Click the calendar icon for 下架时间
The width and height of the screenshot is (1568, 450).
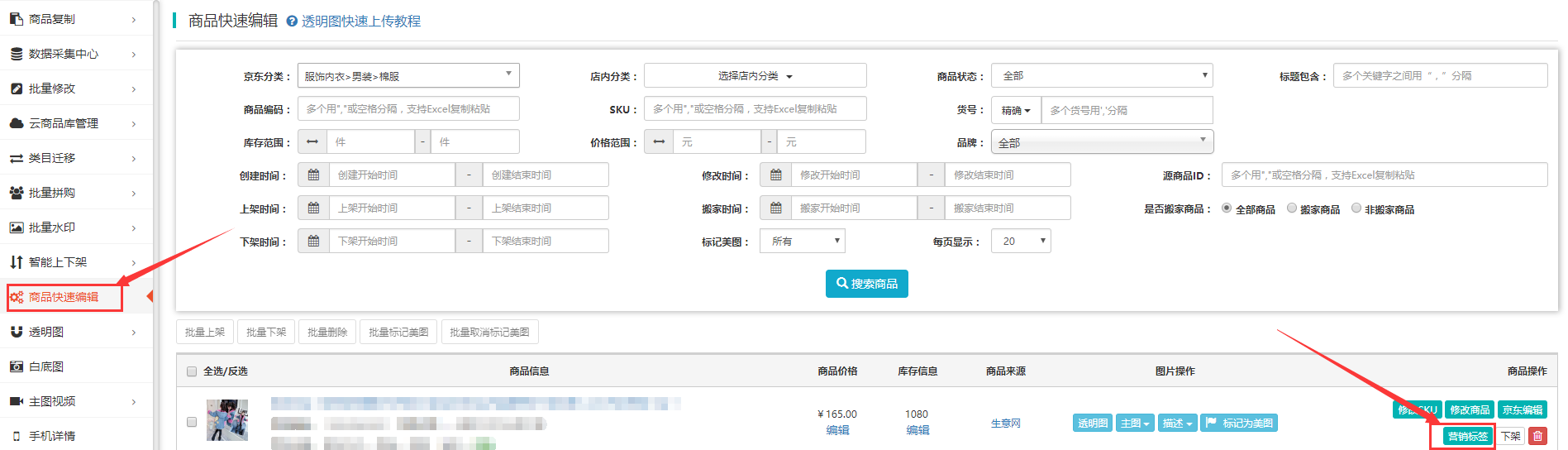(x=313, y=242)
